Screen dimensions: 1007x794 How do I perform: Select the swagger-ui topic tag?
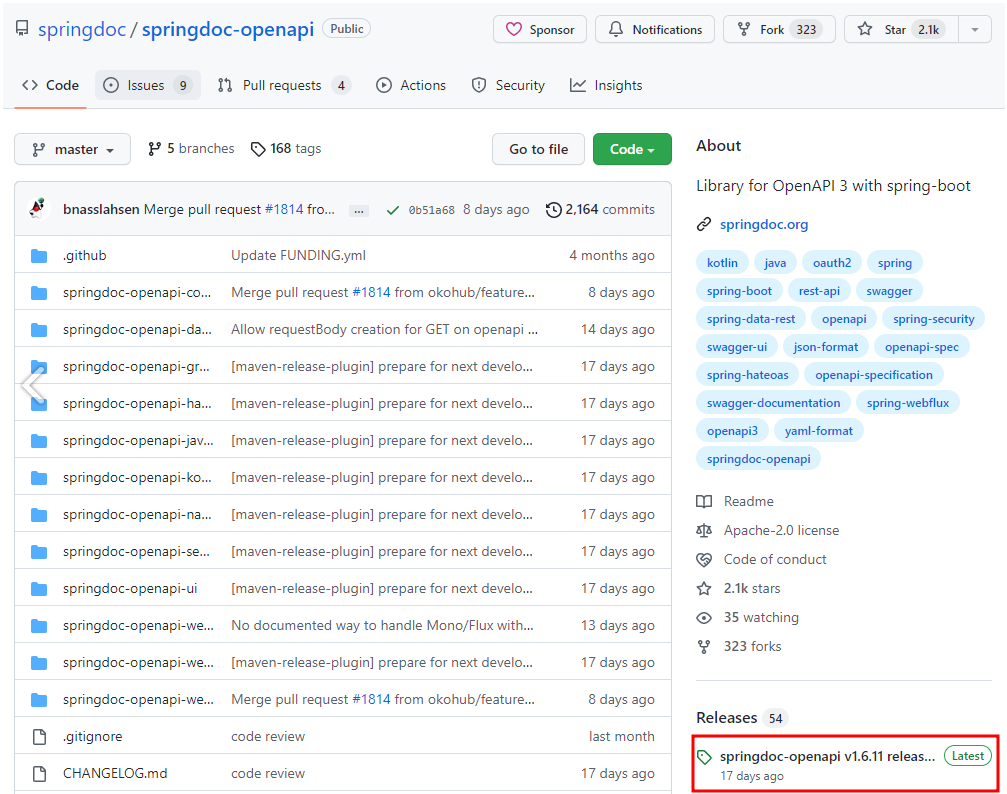coord(737,347)
